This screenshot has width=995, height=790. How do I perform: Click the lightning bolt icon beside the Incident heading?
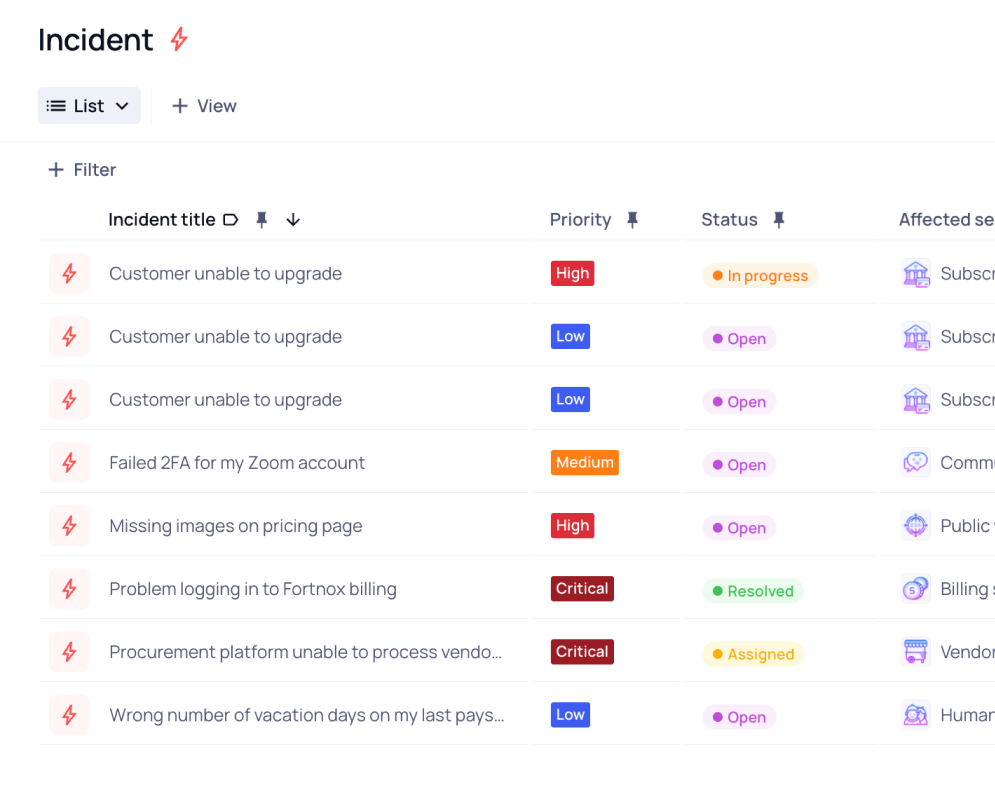[179, 40]
